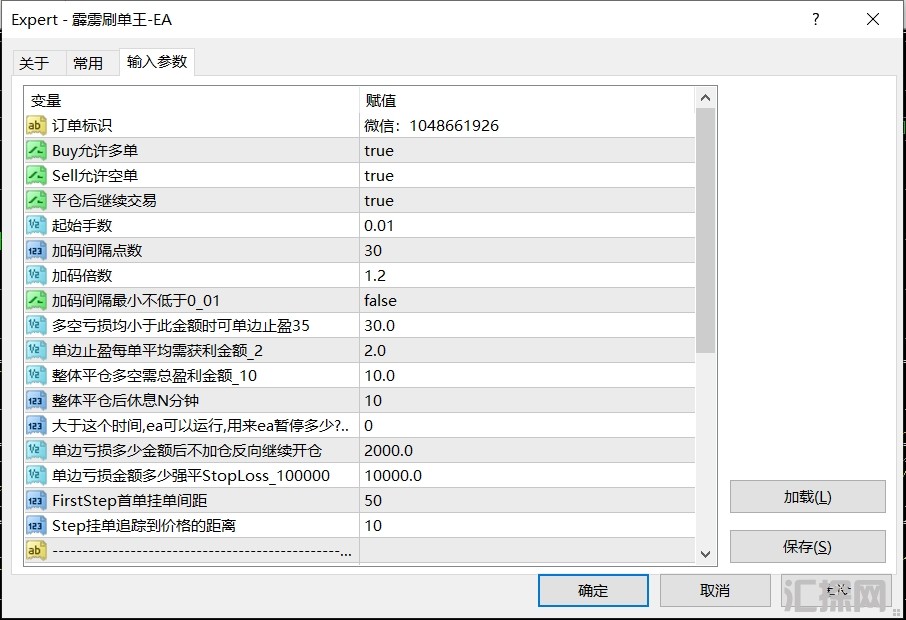Viewport: 906px width, 620px height.
Task: Switch to the 常用 tab
Action: pyautogui.click(x=88, y=63)
